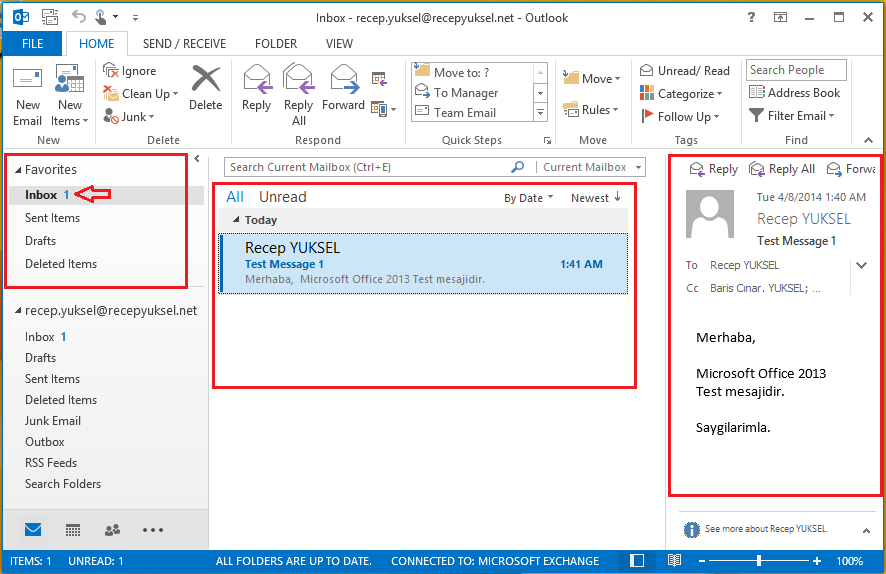Open the Test Message 1 email in list
The width and height of the screenshot is (886, 574).
[423, 263]
